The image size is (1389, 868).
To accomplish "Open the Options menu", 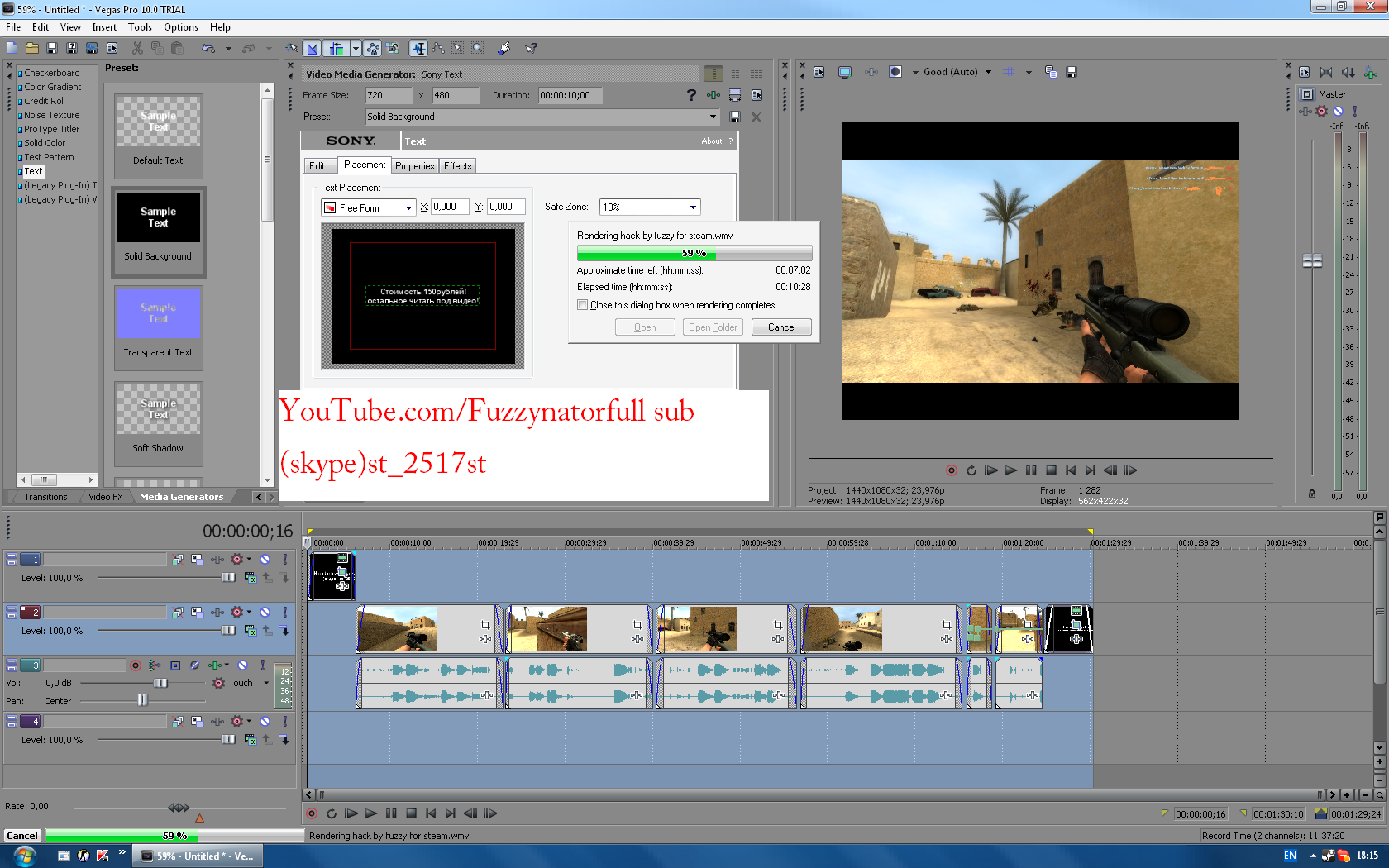I will click(x=180, y=27).
